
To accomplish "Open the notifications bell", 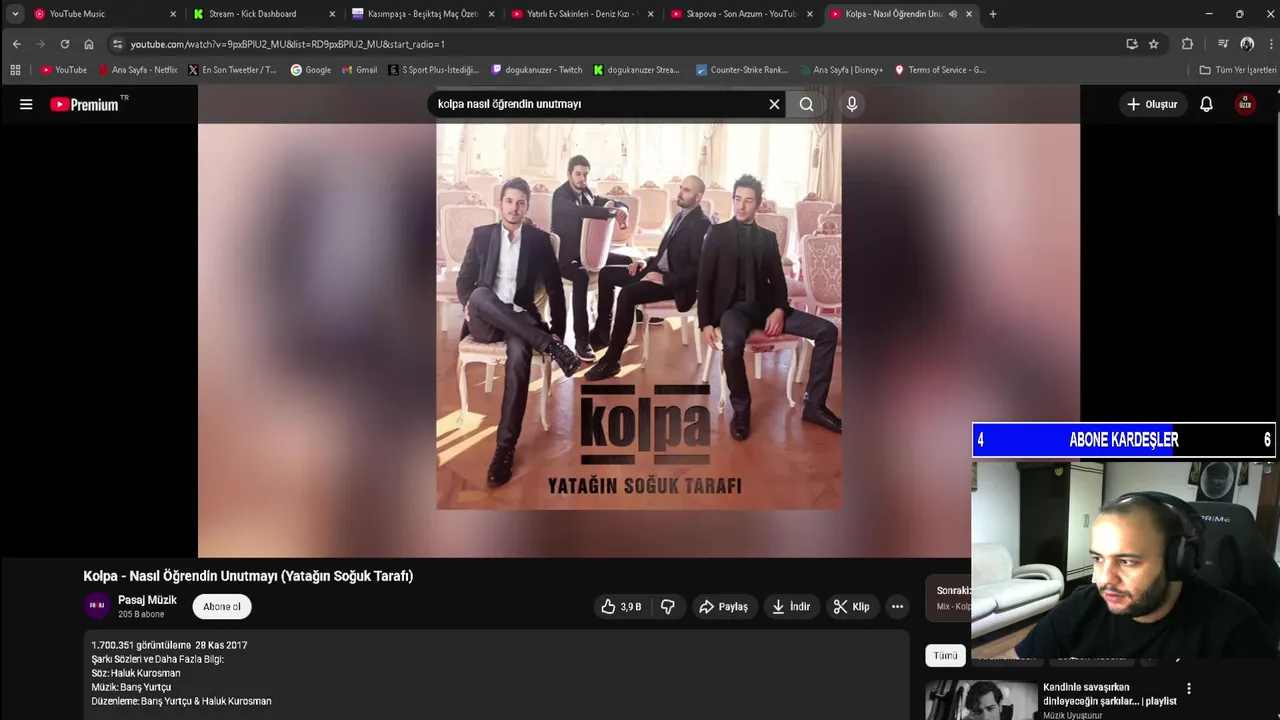I will (1206, 104).
